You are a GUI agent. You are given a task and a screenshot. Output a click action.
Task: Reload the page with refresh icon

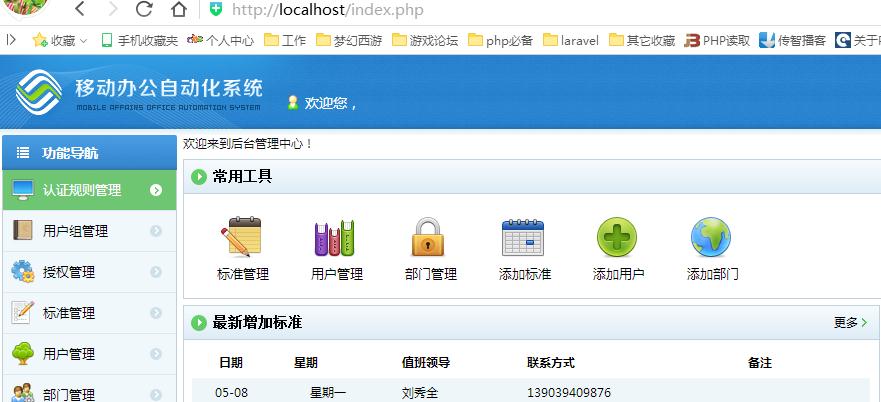click(x=144, y=10)
